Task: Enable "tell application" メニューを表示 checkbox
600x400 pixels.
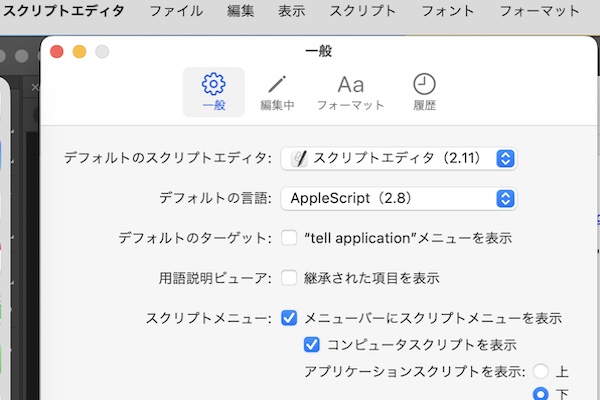Action: [x=289, y=238]
